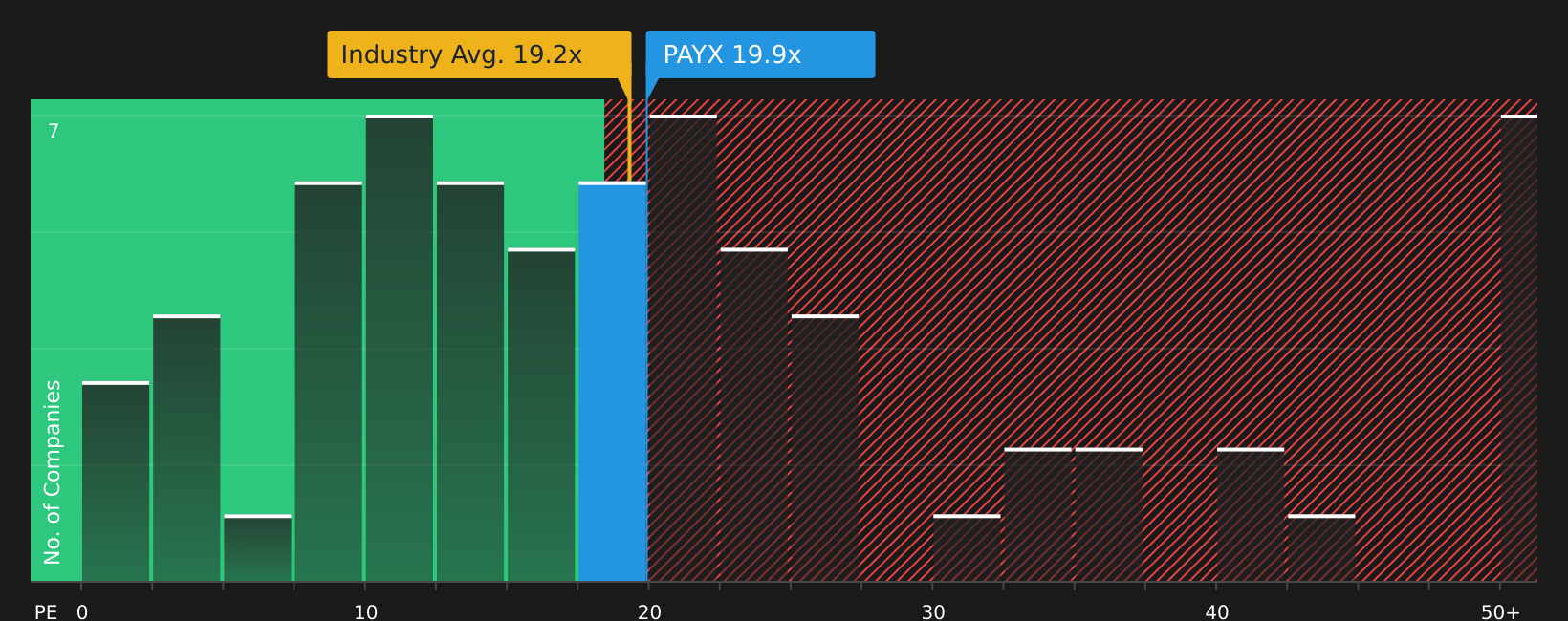Click the PE axis label 0
Image resolution: width=1568 pixels, height=621 pixels.
tap(82, 612)
